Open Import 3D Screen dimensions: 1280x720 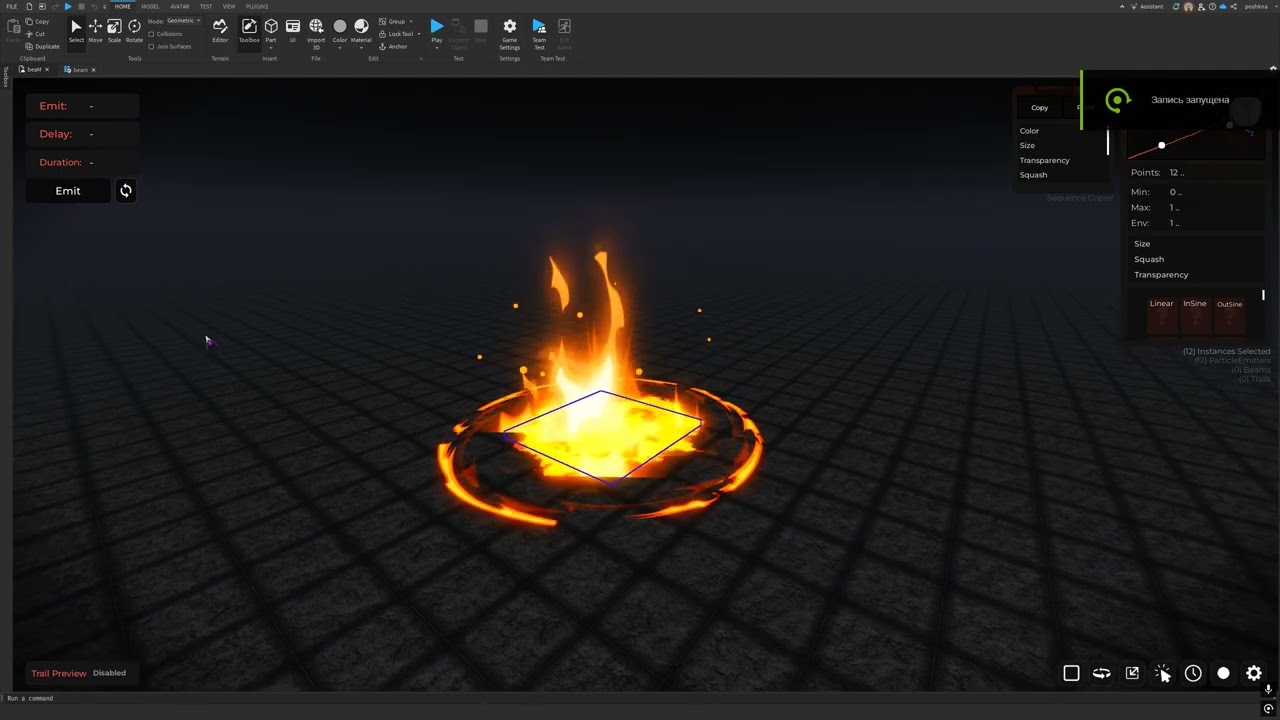316,33
